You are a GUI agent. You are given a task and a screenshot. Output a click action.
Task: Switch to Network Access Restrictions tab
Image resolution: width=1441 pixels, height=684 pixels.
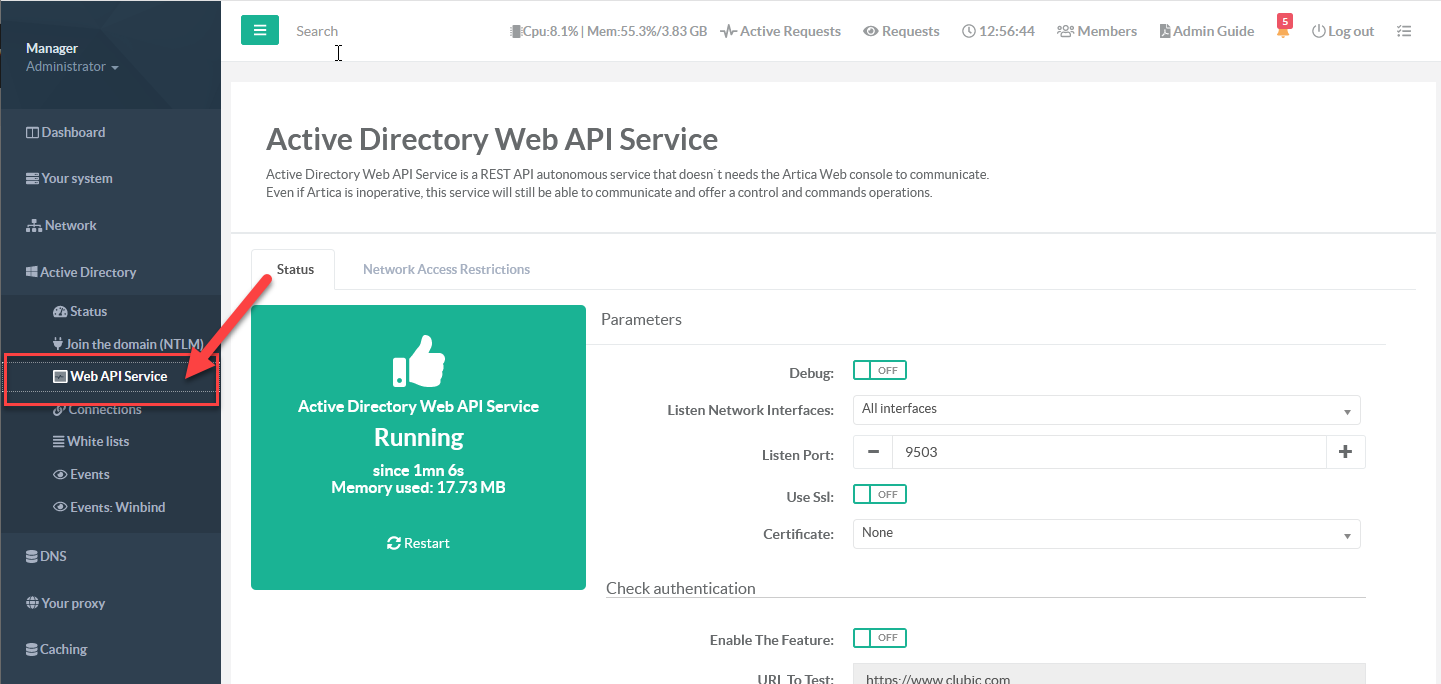446,269
